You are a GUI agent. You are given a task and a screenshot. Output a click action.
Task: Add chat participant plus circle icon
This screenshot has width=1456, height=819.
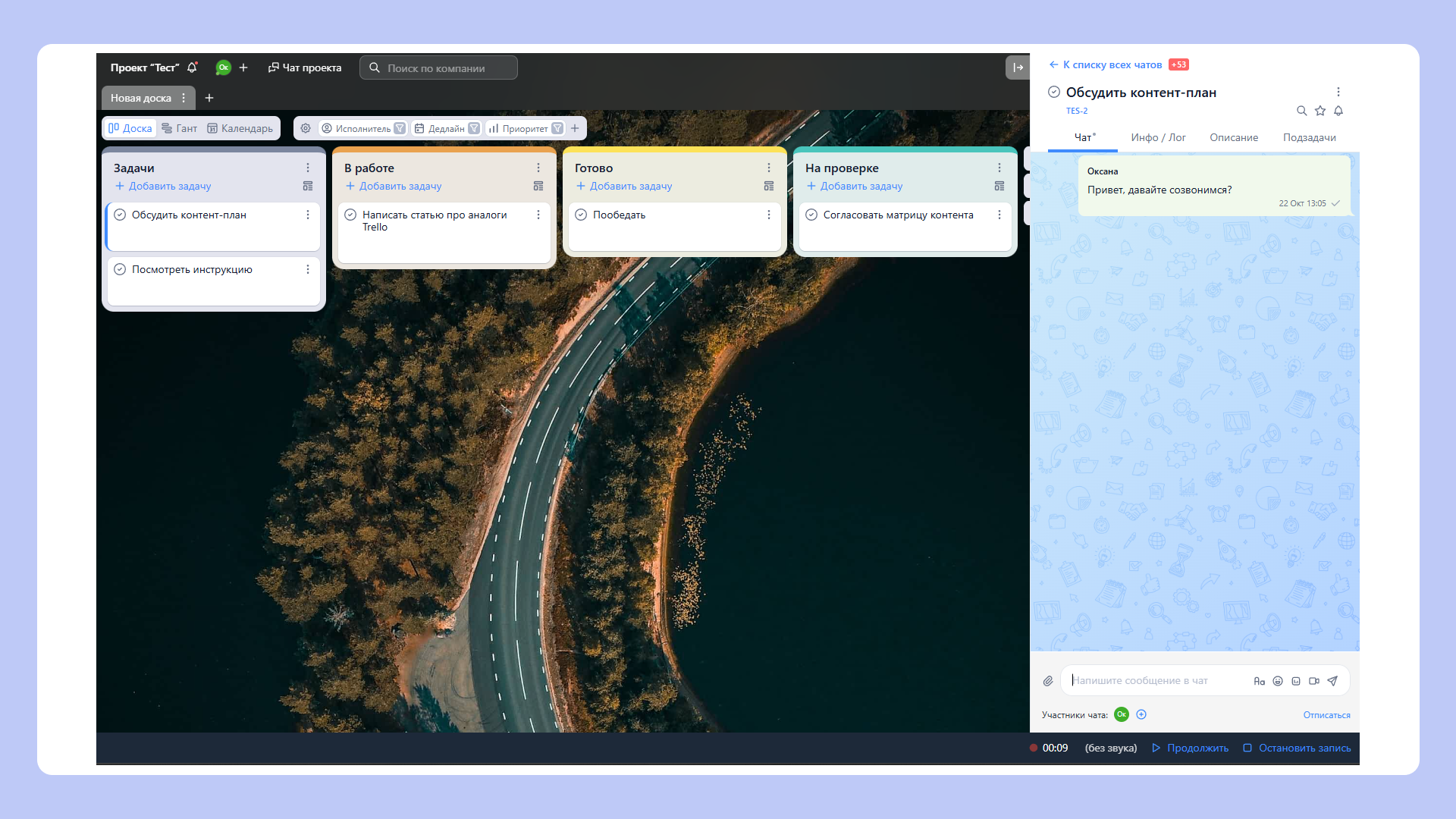[x=1141, y=714]
